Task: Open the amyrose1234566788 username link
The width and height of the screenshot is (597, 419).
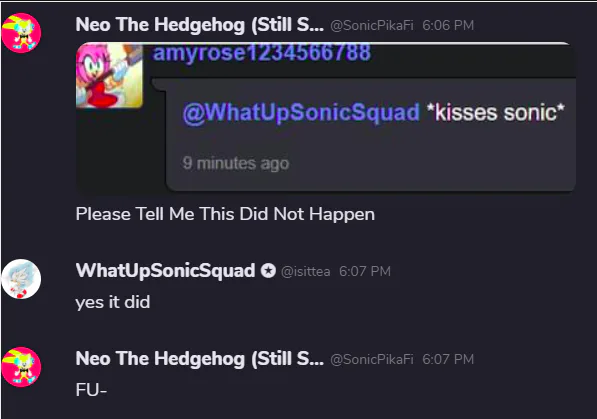Action: pyautogui.click(x=262, y=53)
